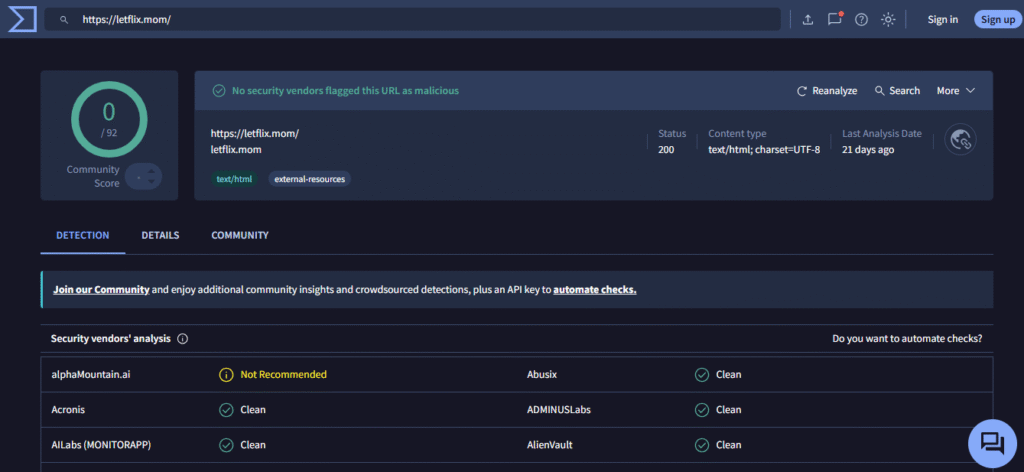This screenshot has height=472, width=1024.
Task: Click the Search button in summary header
Action: pos(897,91)
